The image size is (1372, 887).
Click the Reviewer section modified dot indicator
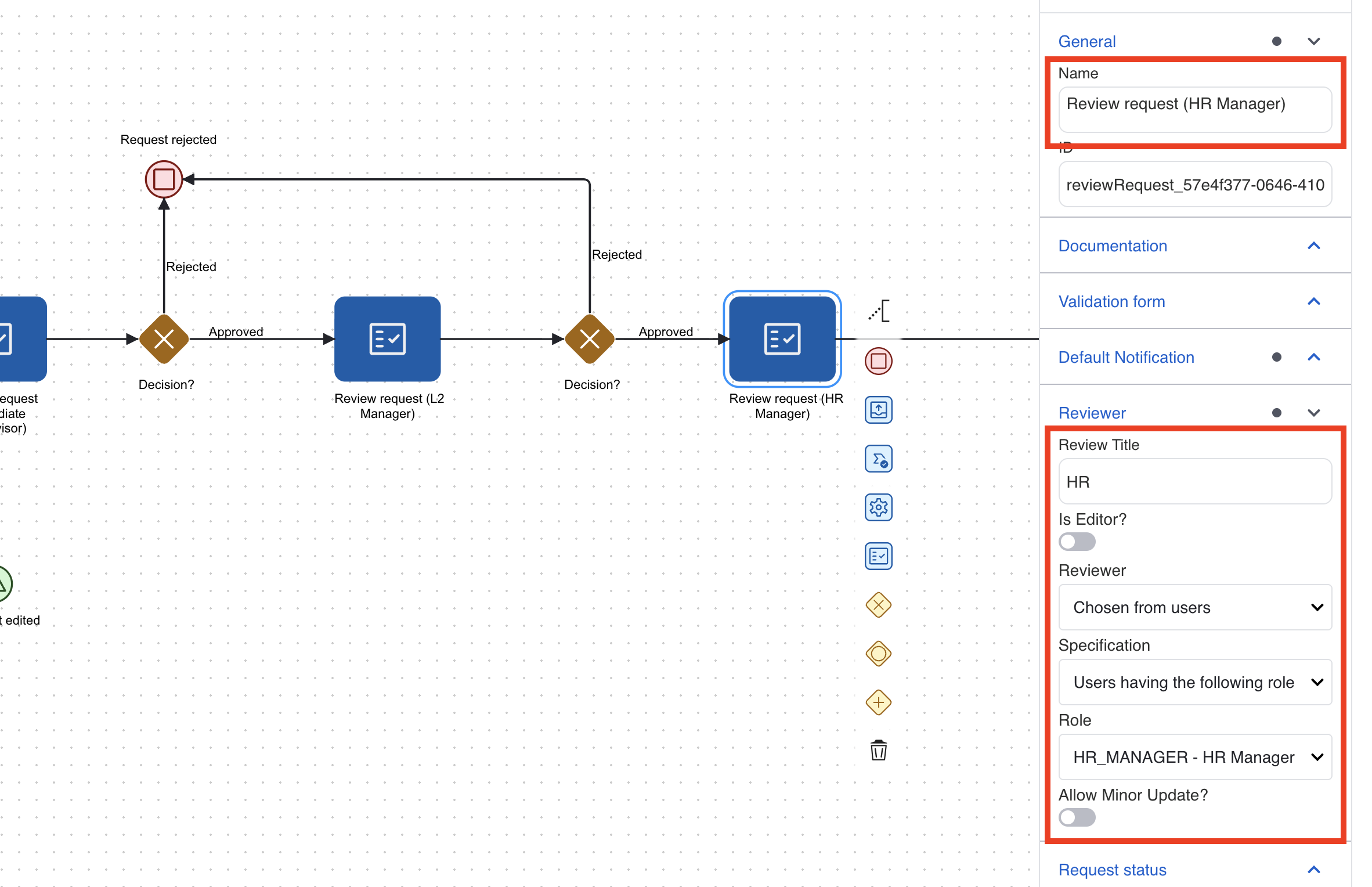tap(1276, 413)
